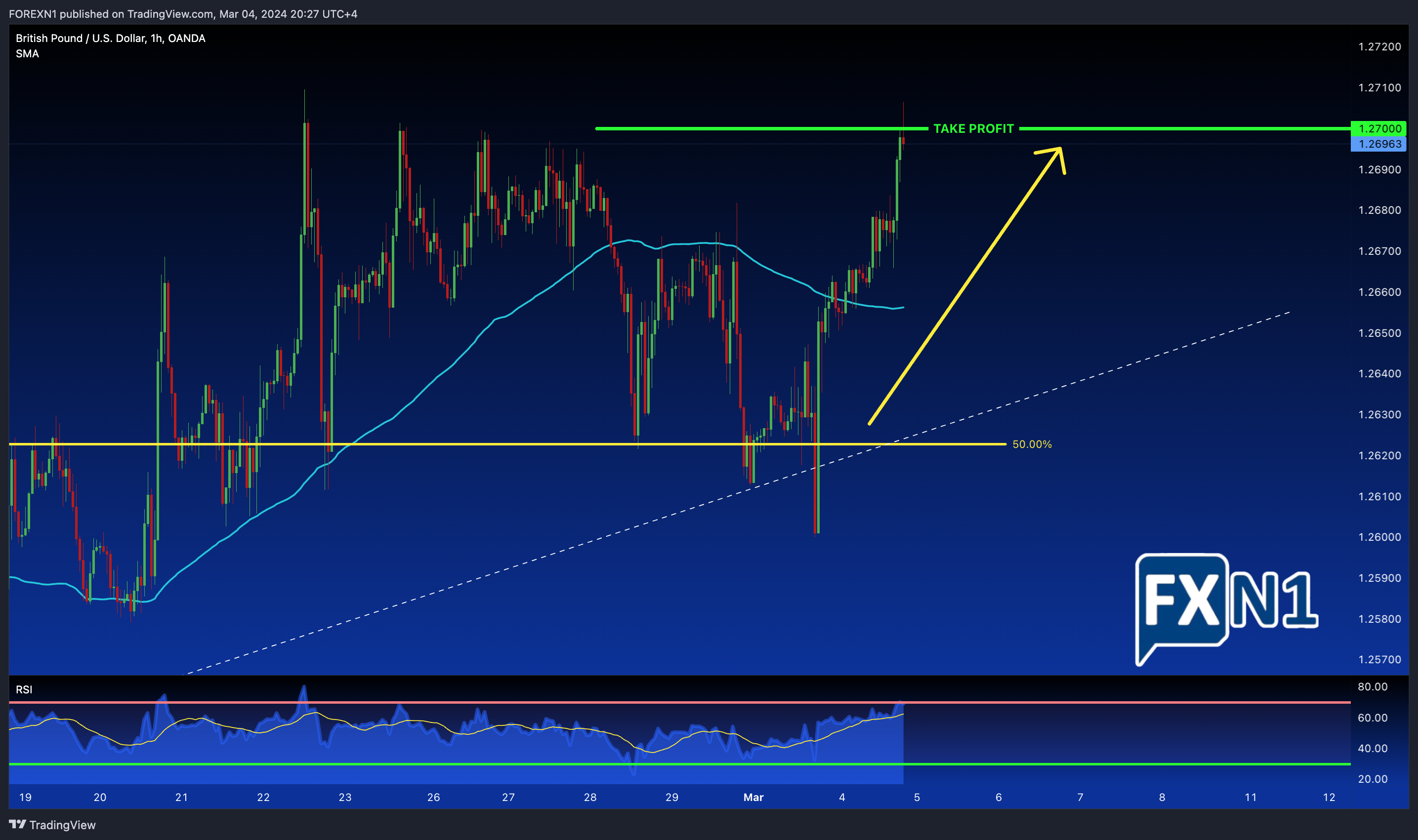Image resolution: width=1418 pixels, height=840 pixels.
Task: Click the 1.26800 price axis label
Action: 1379,210
